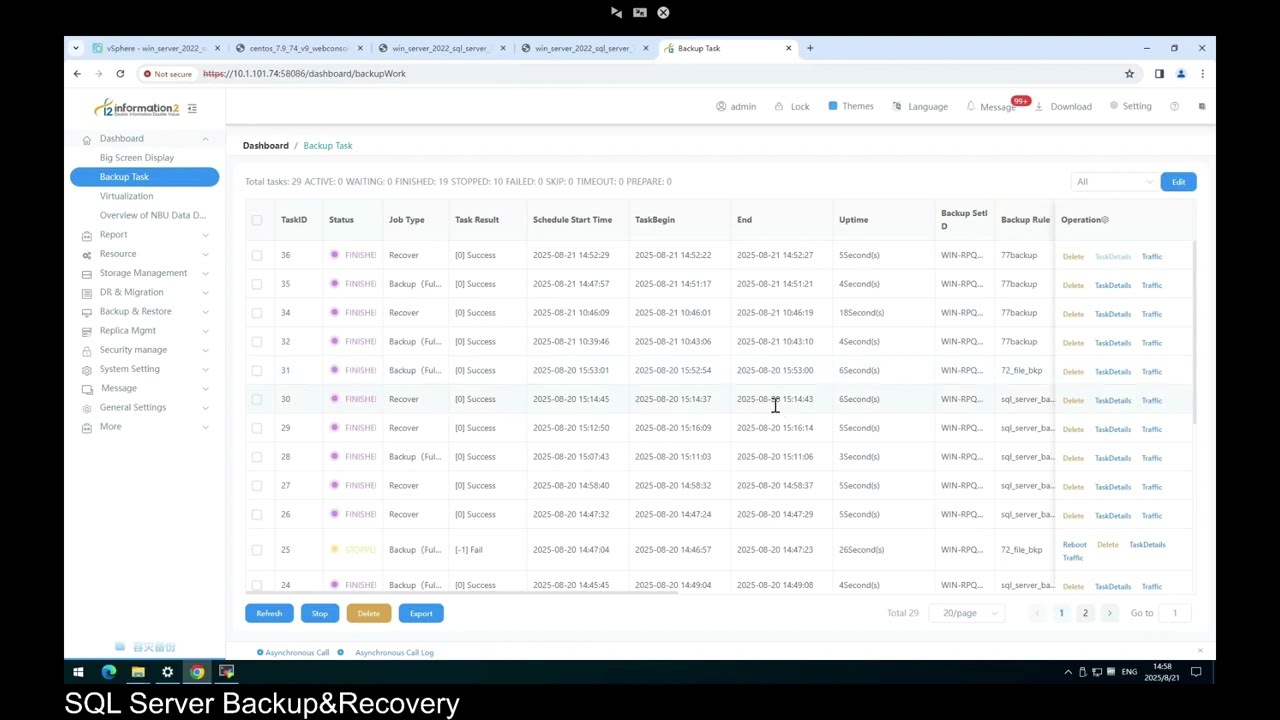Open Big Screen Display menu item
1280x720 pixels.
pyautogui.click(x=137, y=158)
